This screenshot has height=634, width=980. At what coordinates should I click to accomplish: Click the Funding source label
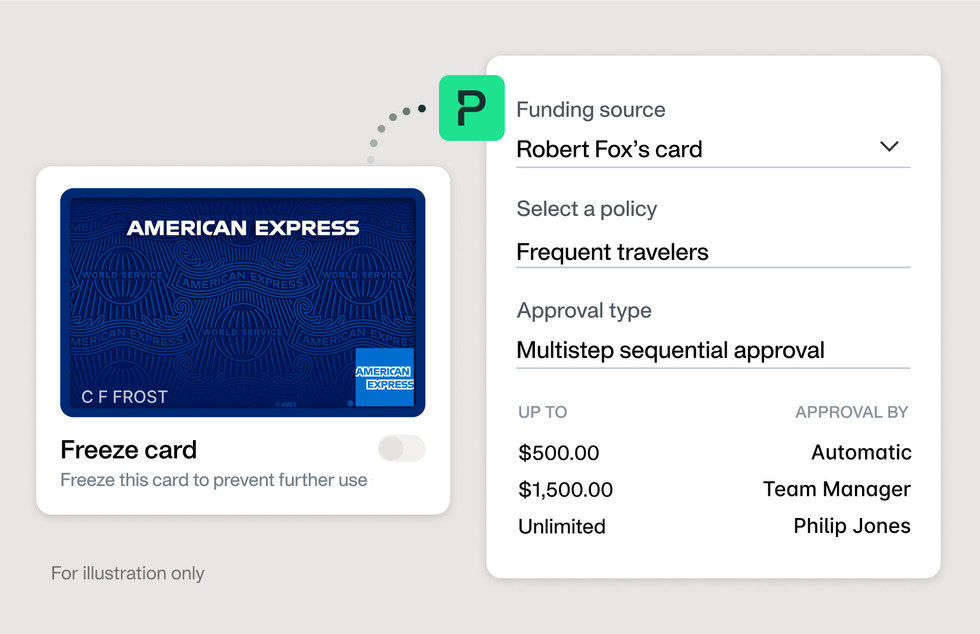tap(590, 109)
